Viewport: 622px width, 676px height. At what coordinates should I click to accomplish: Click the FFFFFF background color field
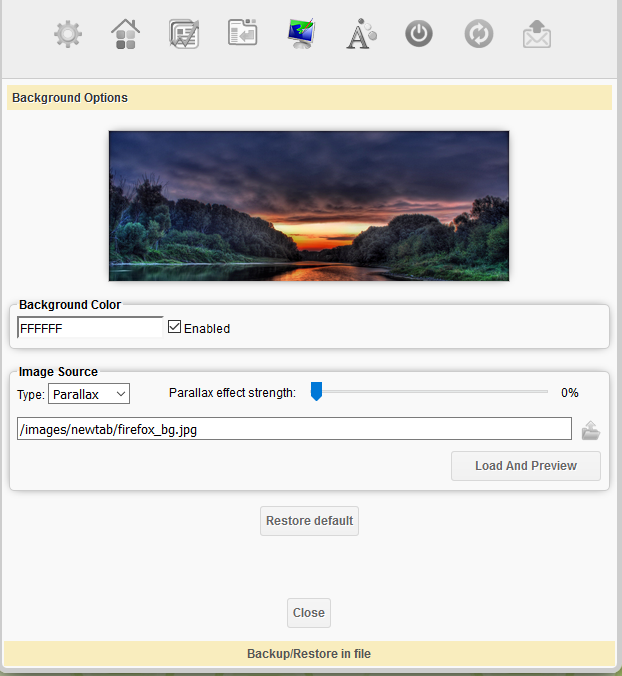90,327
